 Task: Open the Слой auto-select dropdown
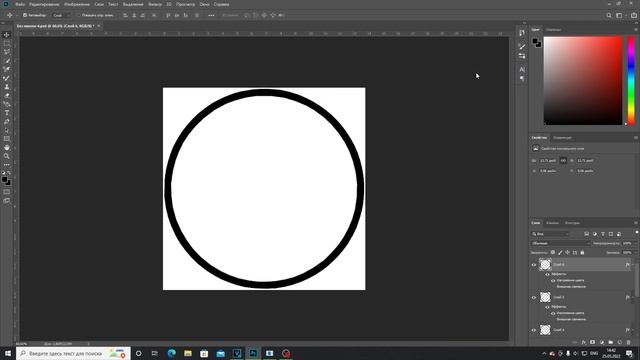[x=62, y=15]
